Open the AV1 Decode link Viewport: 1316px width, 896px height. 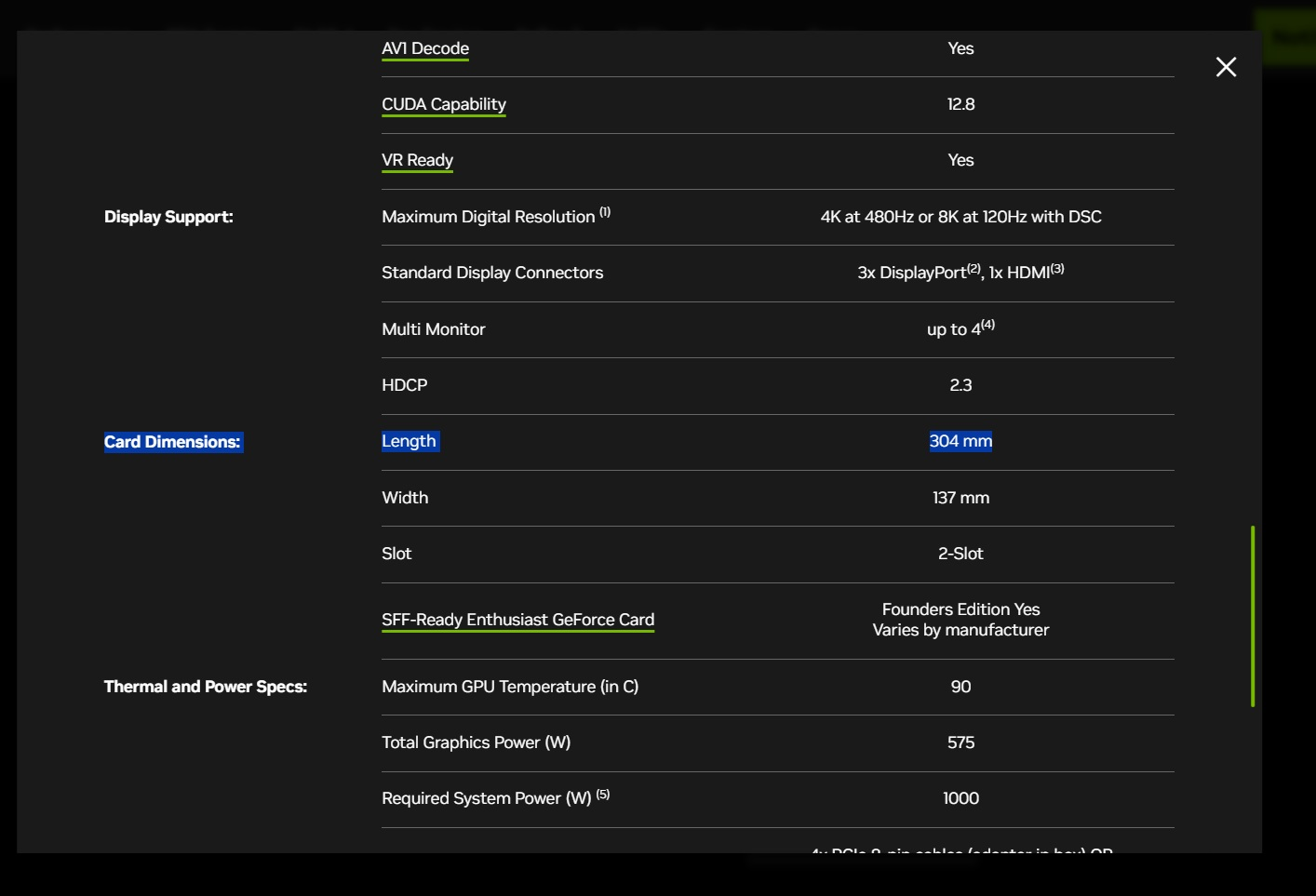425,48
